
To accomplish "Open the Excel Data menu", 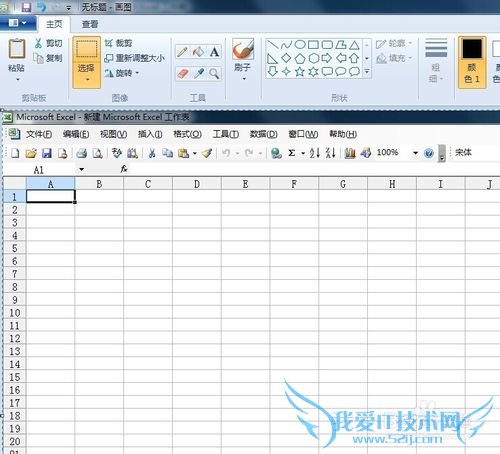I will 263,134.
